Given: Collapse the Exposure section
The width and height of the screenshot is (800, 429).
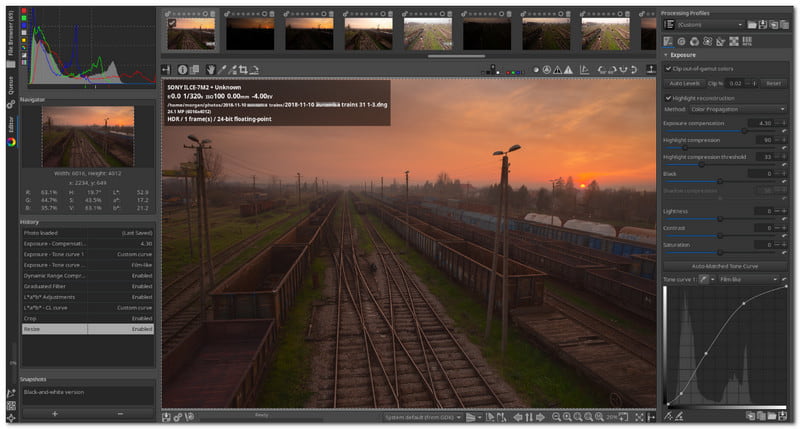Looking at the screenshot, I should pos(667,55).
